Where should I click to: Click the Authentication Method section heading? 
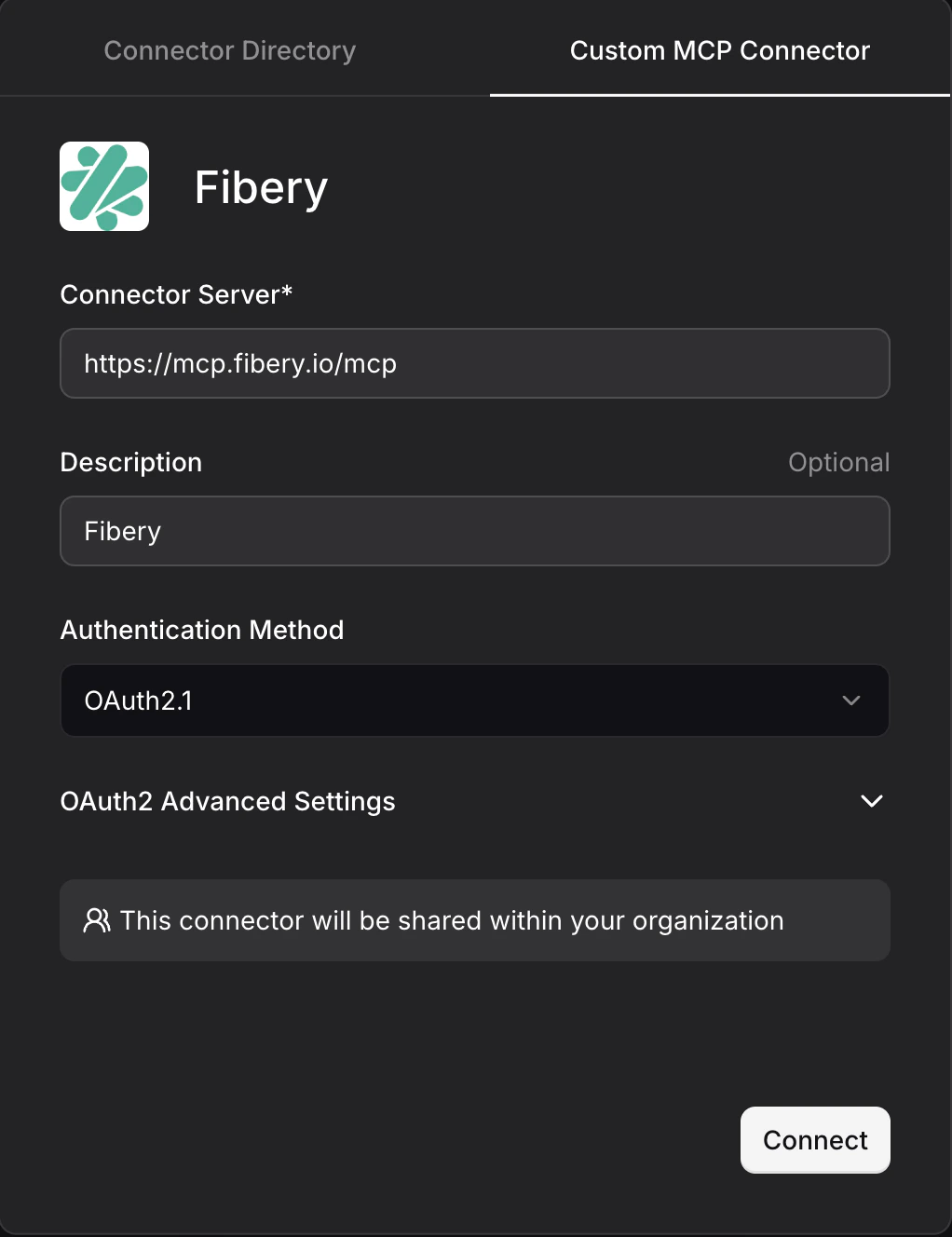(202, 630)
